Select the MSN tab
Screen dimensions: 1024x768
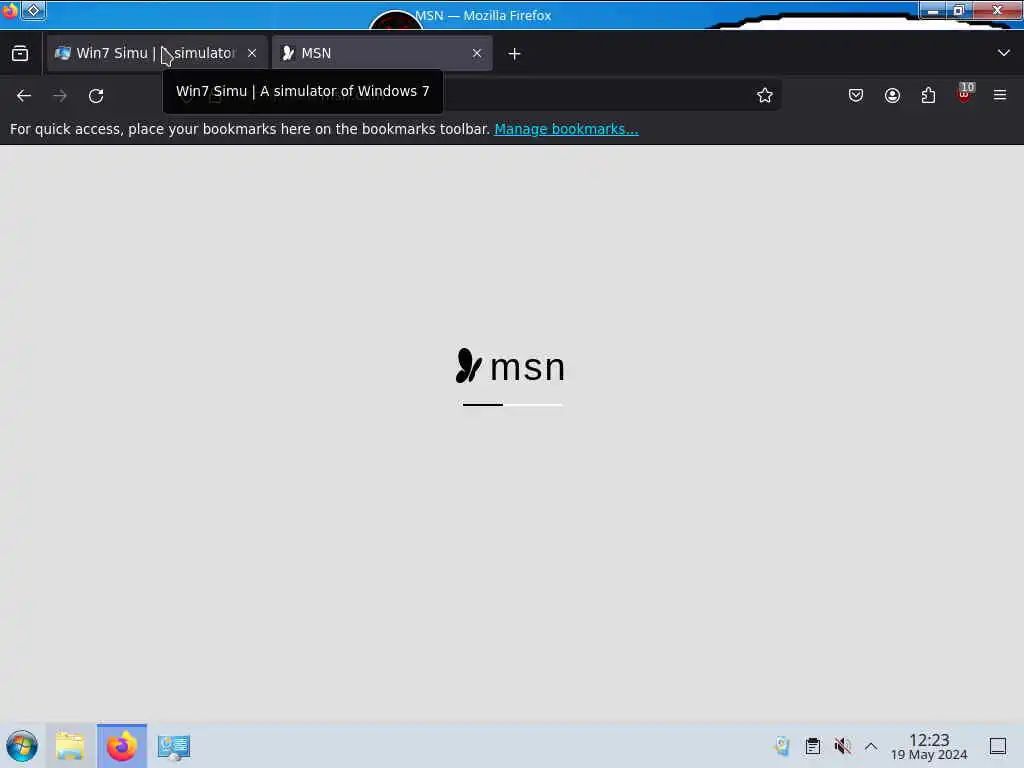[x=382, y=54]
